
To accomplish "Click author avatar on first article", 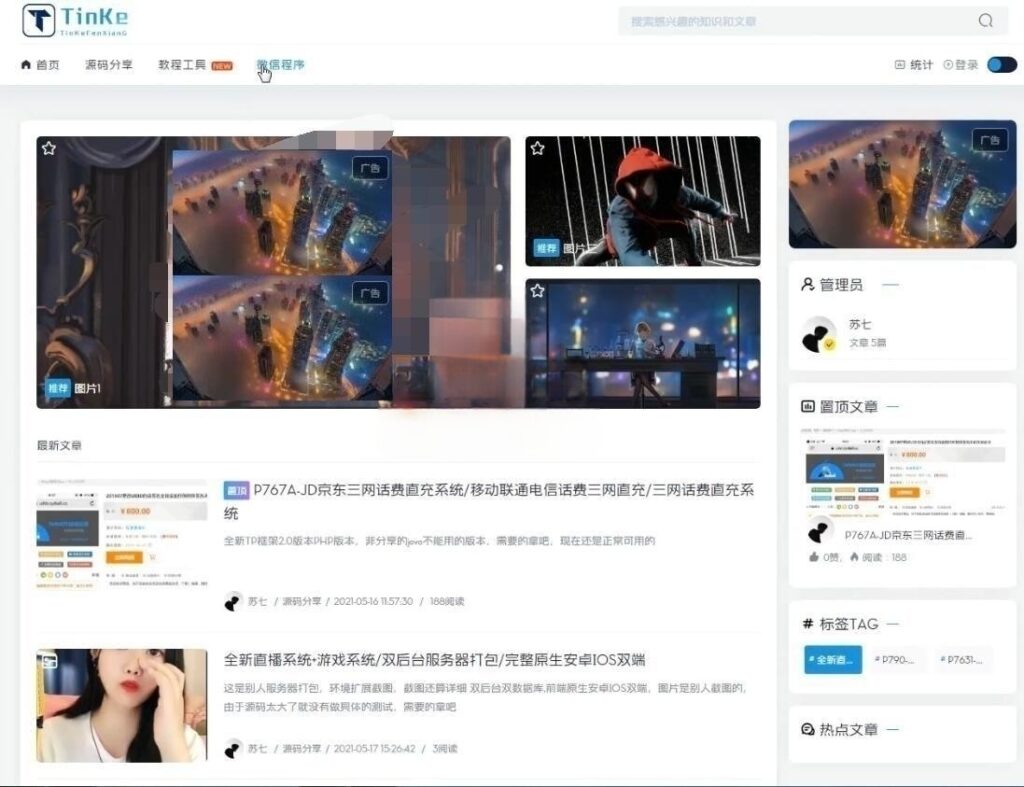I will (x=233, y=602).
